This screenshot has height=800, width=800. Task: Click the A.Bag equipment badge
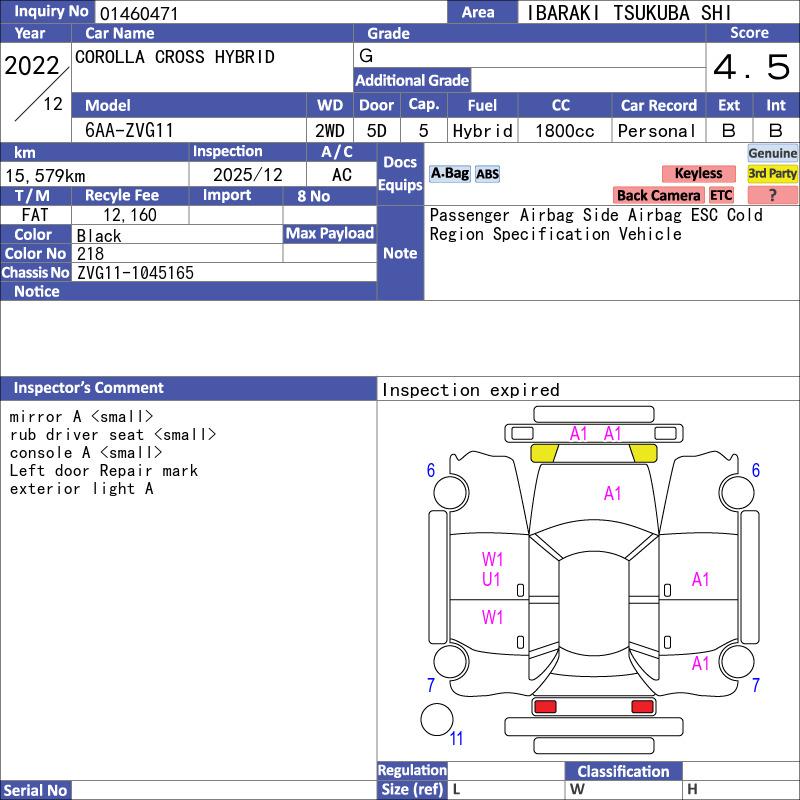point(449,174)
